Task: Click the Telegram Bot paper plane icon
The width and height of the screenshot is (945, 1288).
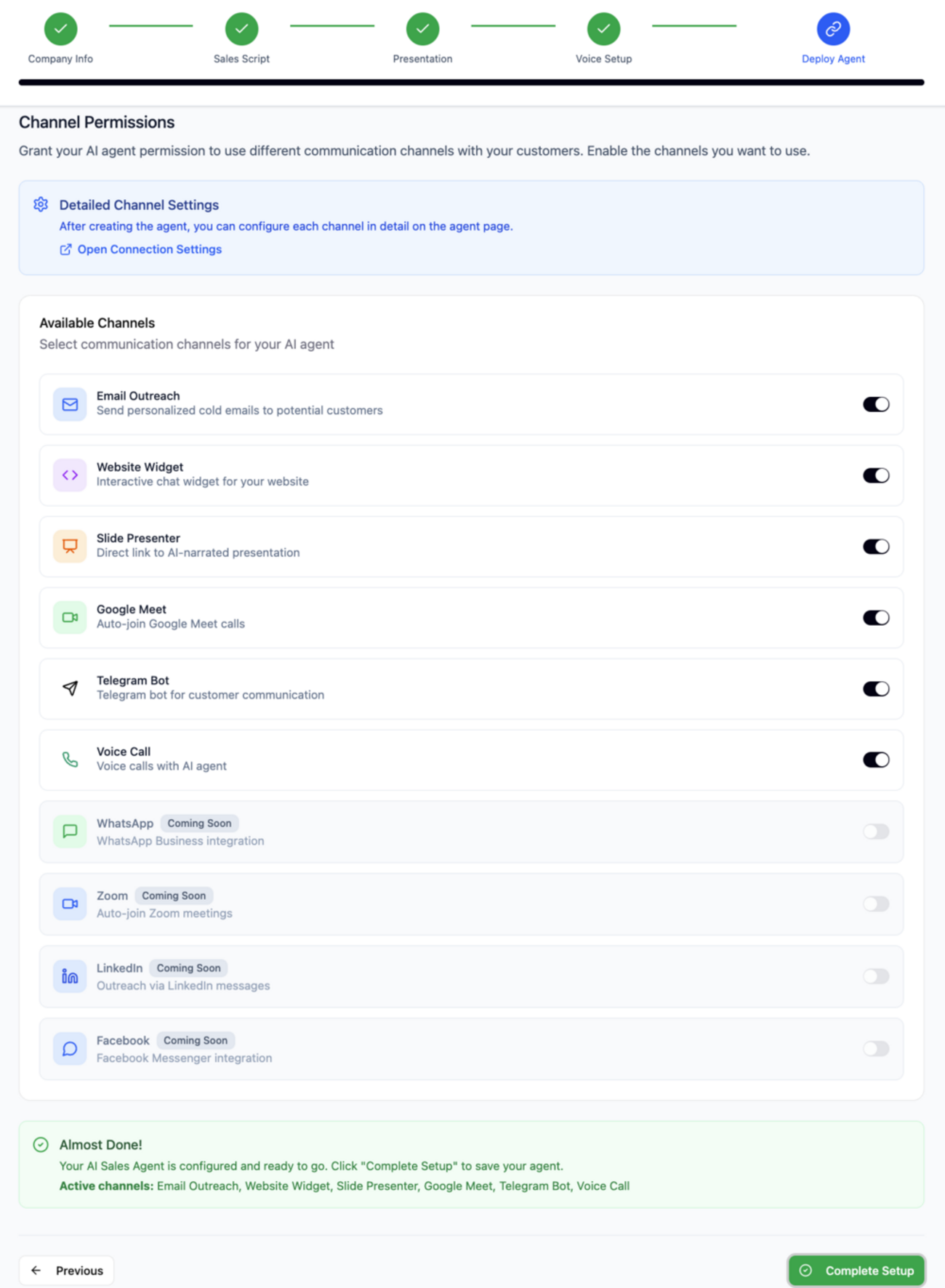Action: tap(70, 688)
